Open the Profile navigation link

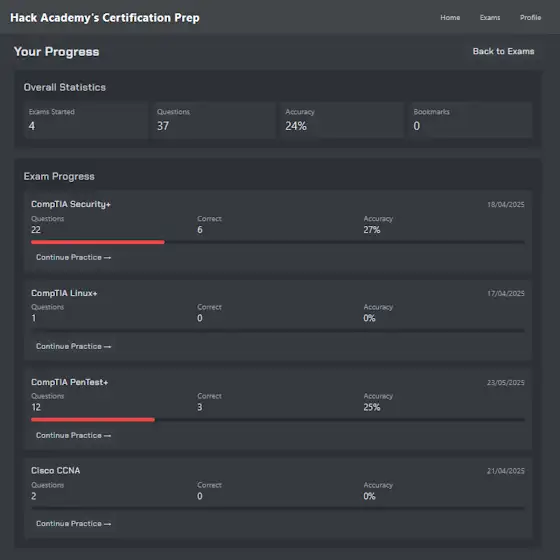(x=530, y=18)
